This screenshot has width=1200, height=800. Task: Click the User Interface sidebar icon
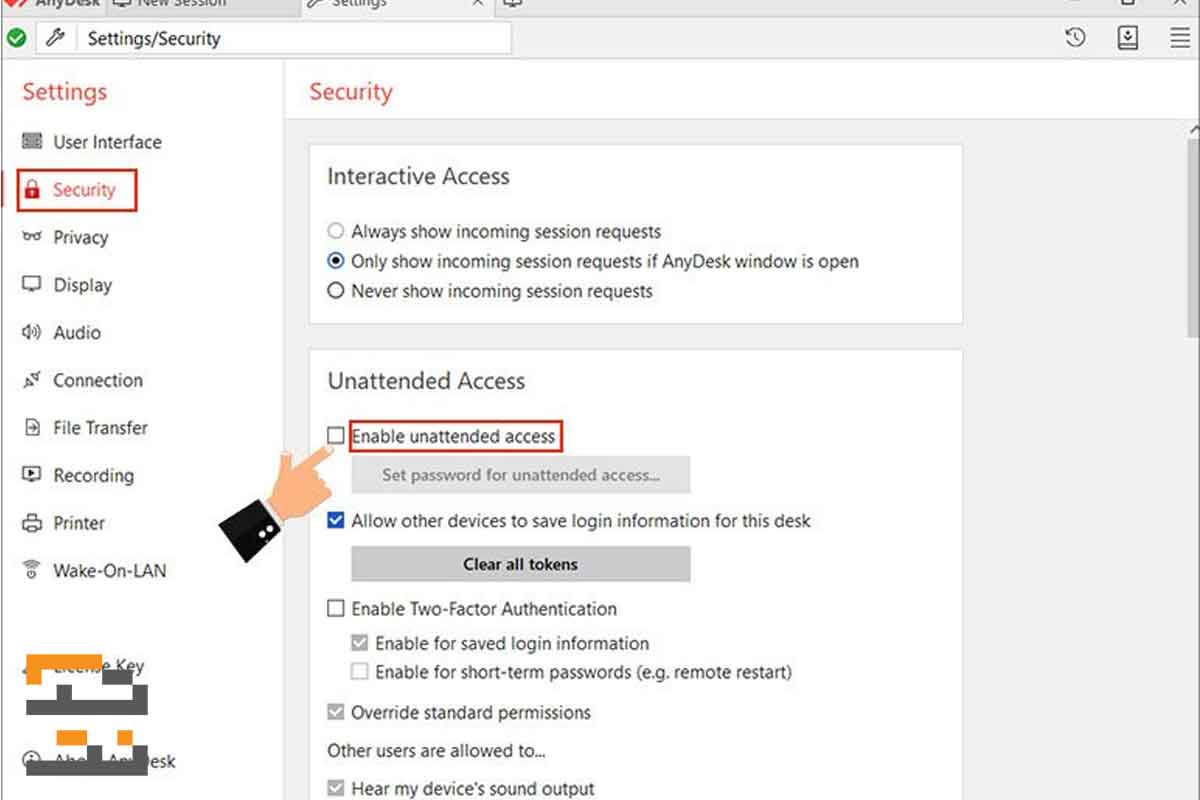[32, 142]
